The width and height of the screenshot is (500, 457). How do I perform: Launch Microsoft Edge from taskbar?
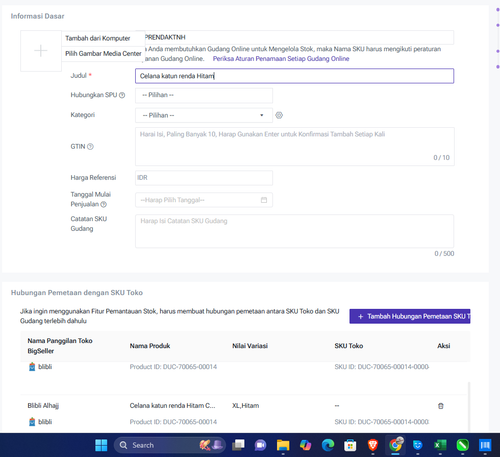pyautogui.click(x=328, y=445)
